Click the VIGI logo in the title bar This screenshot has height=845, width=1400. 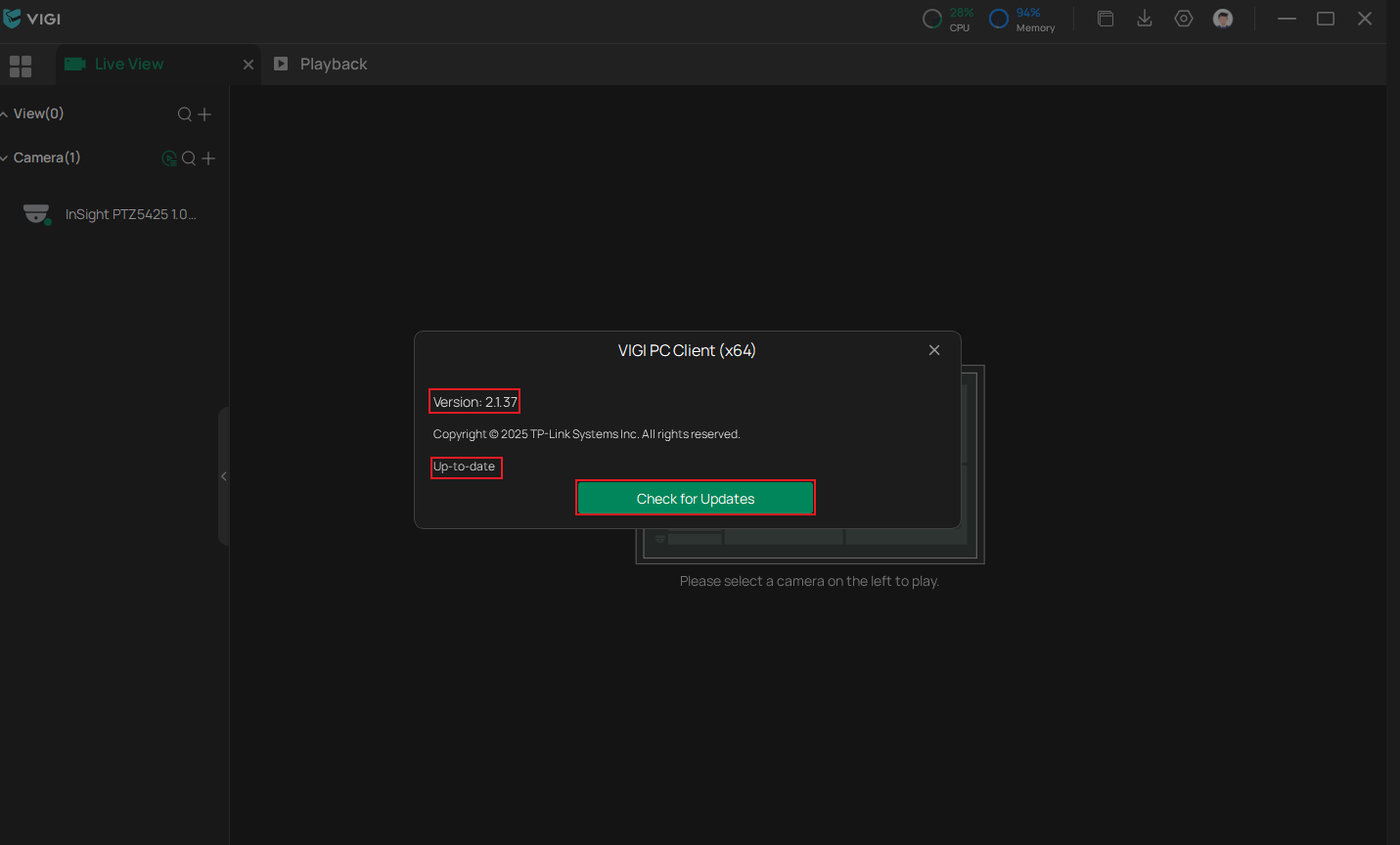point(32,19)
